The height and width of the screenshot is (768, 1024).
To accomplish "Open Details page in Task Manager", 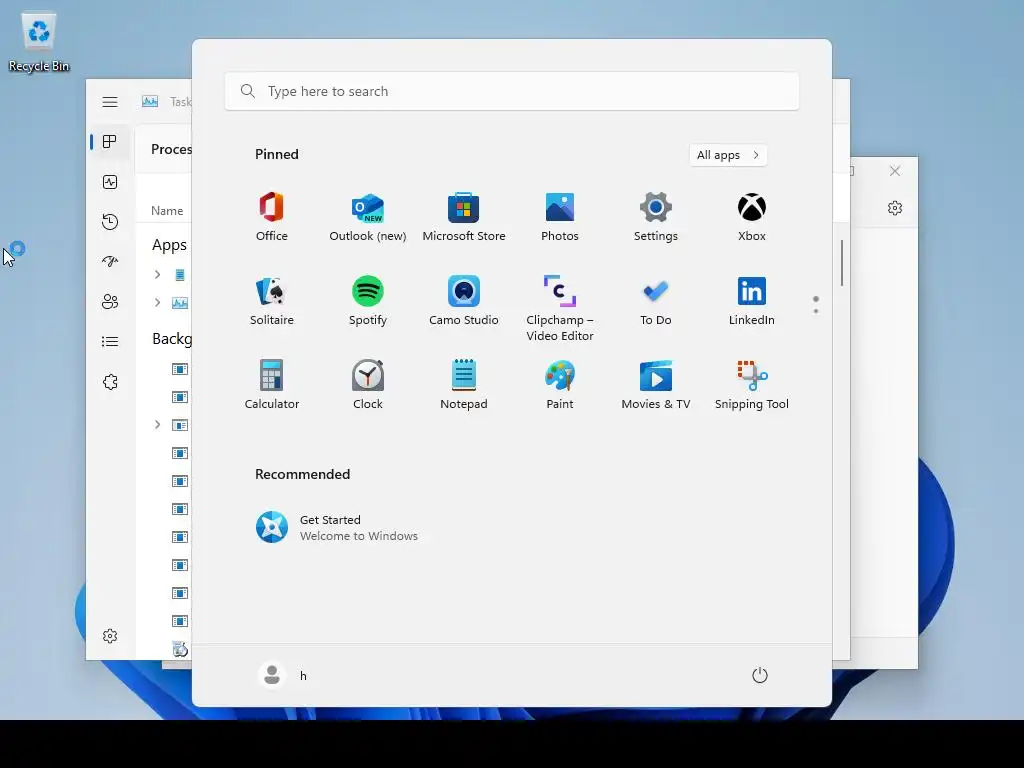I will click(x=110, y=342).
